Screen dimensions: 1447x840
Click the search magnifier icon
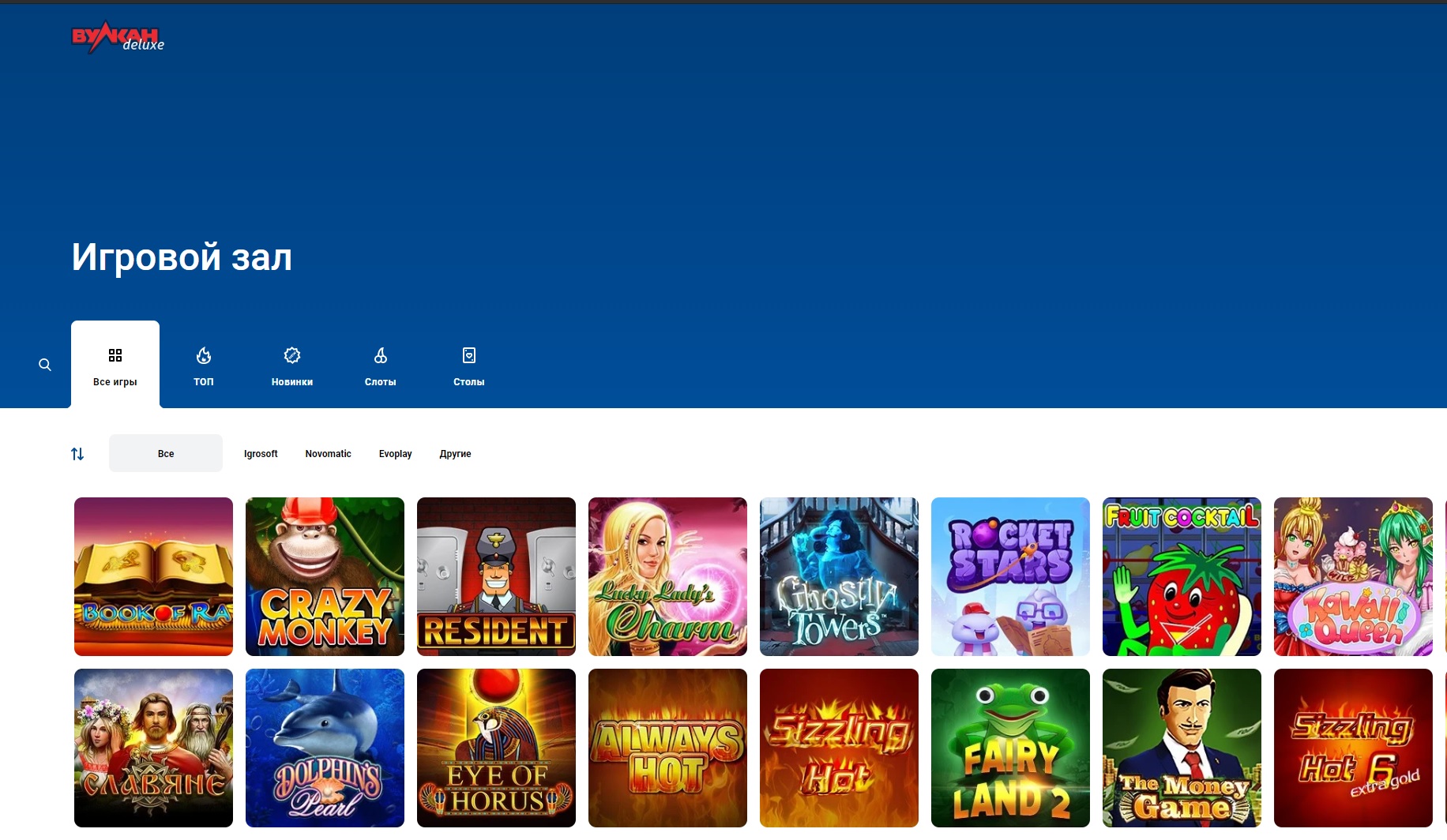(x=45, y=365)
